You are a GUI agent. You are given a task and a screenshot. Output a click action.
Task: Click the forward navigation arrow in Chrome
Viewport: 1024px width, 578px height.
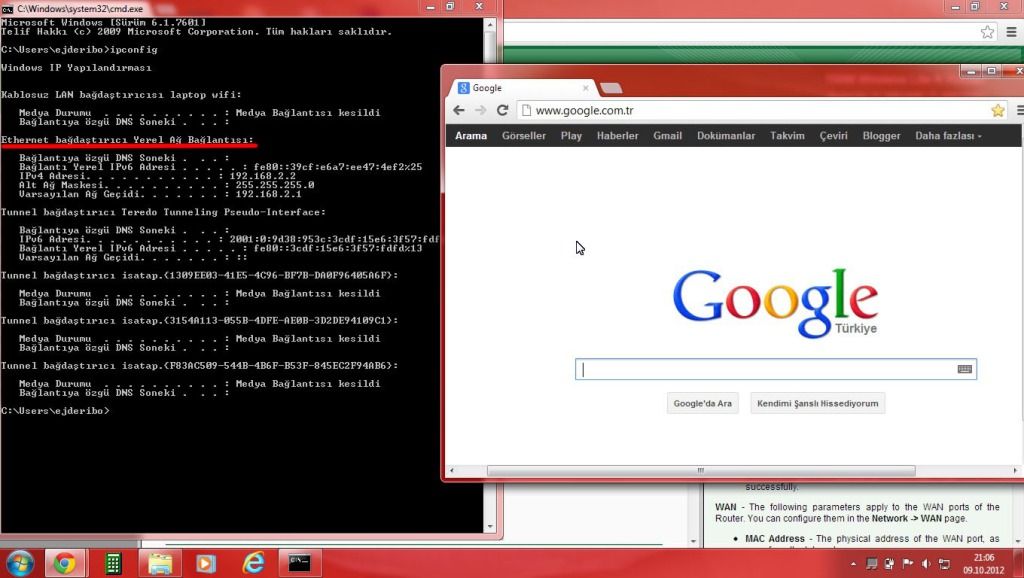pyautogui.click(x=481, y=110)
